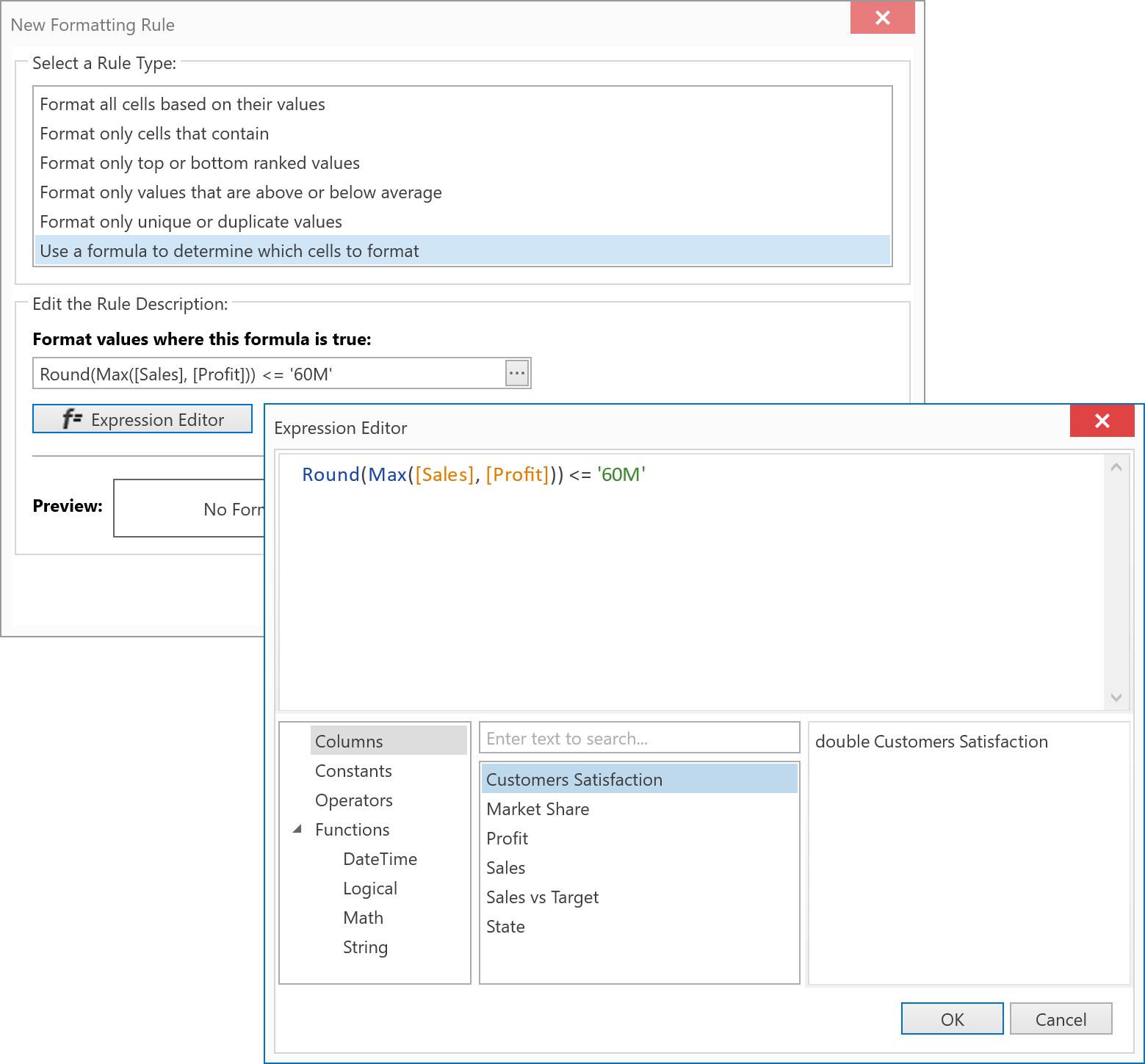Select the Sales vs Target column
The height and width of the screenshot is (1064, 1145).
coord(639,897)
